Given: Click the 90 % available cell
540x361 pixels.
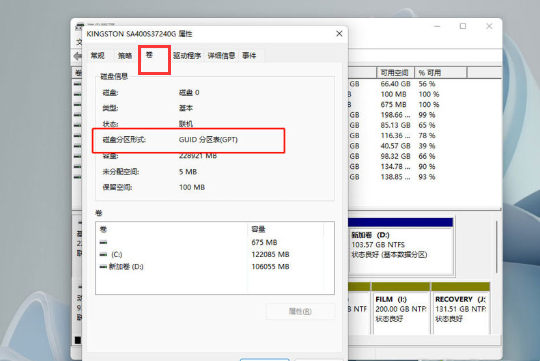Looking at the screenshot, I should pyautogui.click(x=427, y=167).
